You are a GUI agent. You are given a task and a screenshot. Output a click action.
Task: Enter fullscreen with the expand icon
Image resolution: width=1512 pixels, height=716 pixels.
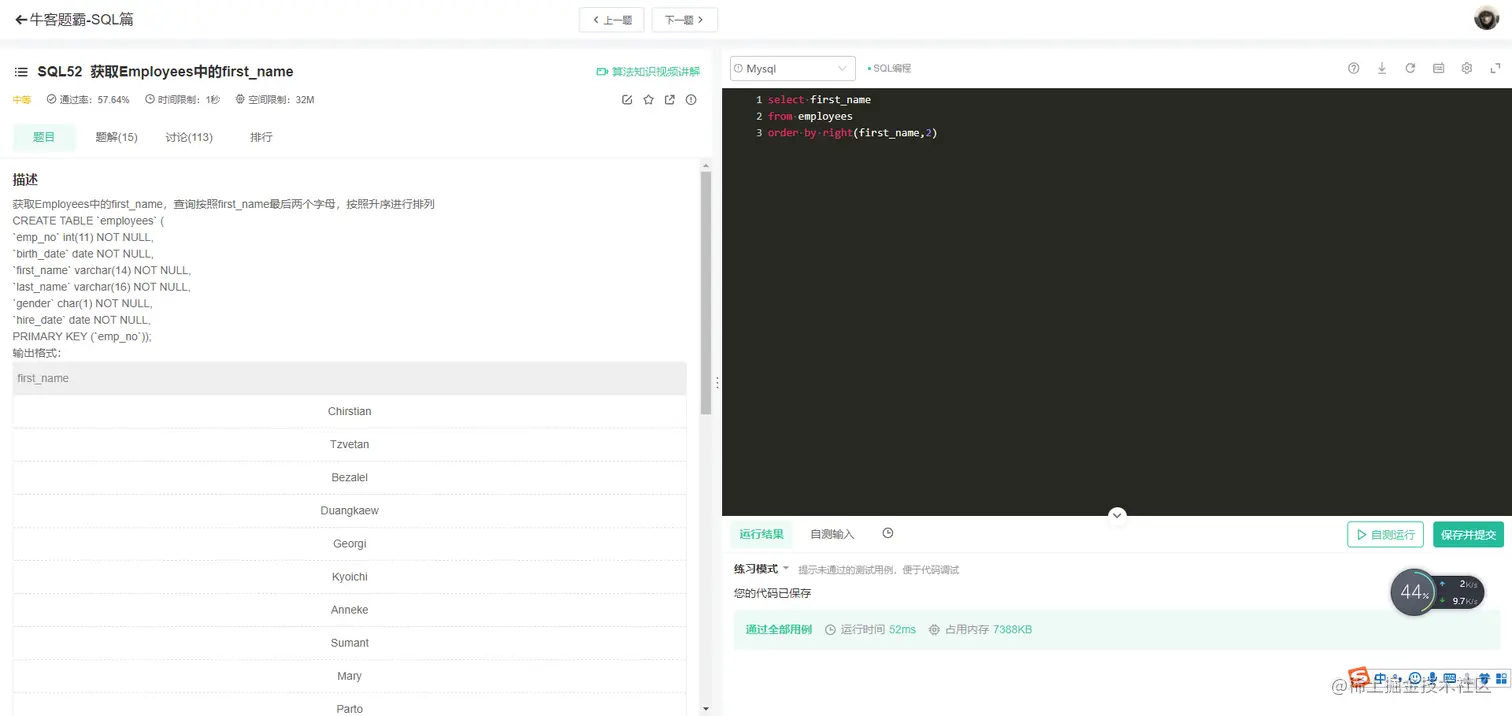pyautogui.click(x=1495, y=68)
